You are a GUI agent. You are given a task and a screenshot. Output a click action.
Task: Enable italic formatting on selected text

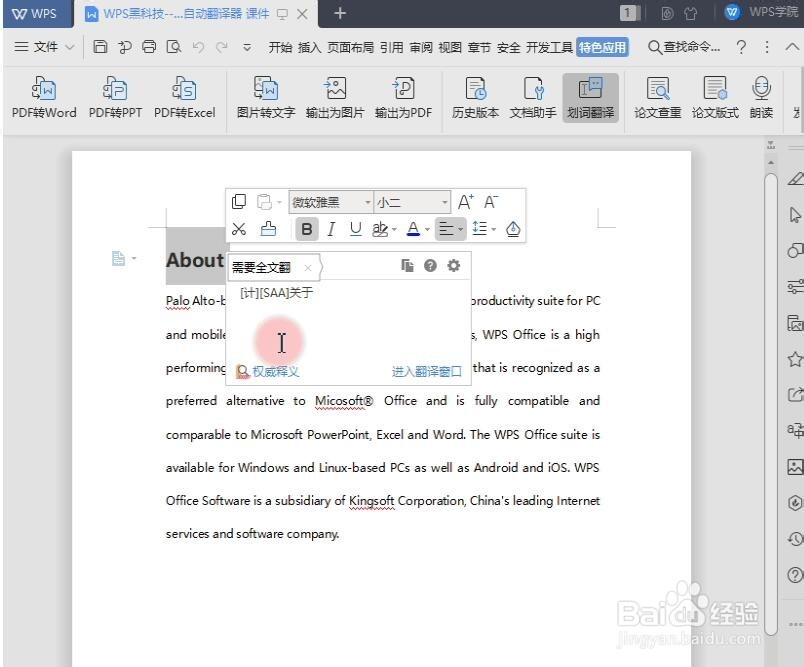pos(331,229)
